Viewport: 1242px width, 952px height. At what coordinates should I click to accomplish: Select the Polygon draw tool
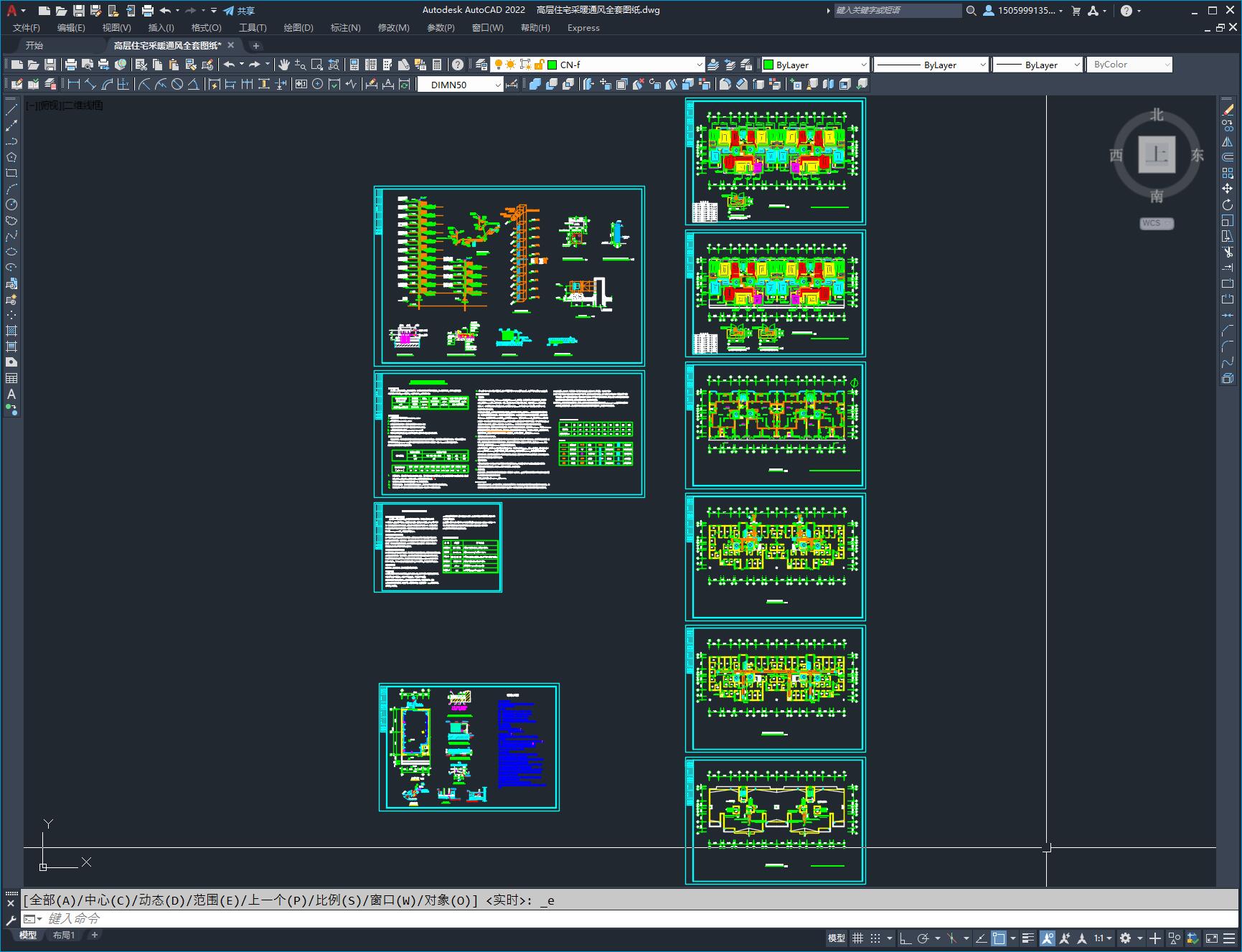(x=11, y=157)
